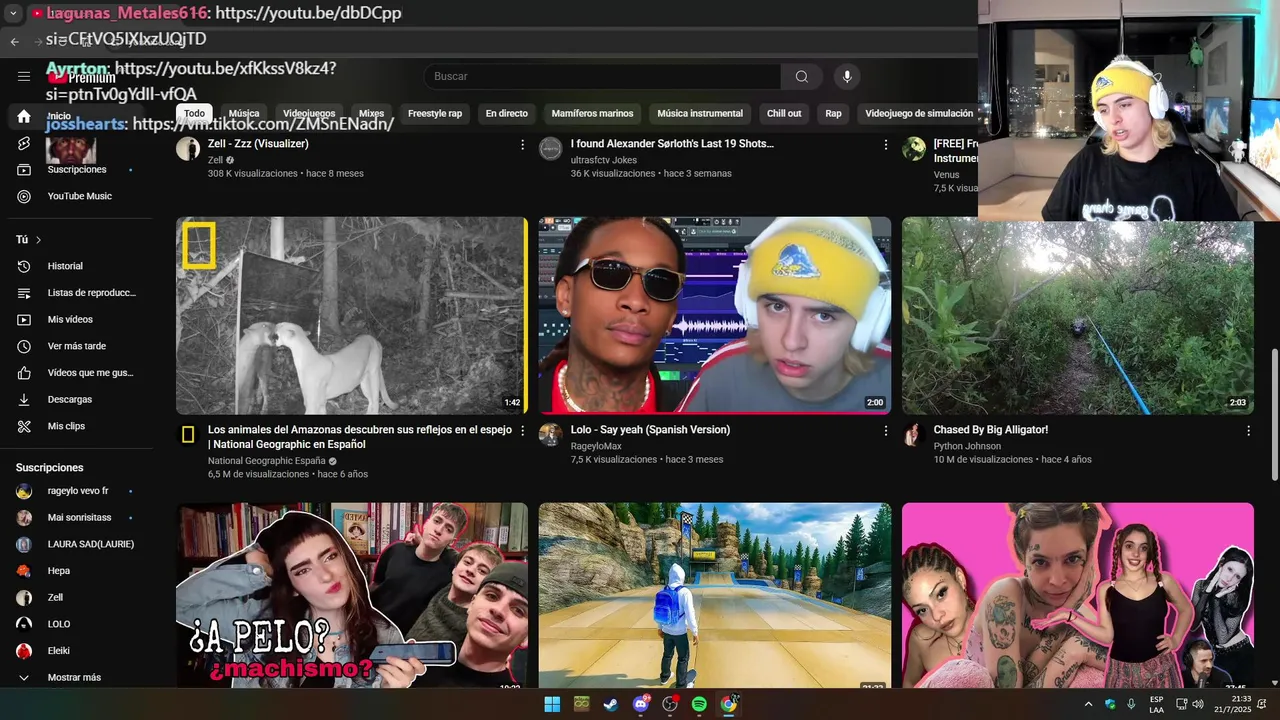Select the Todo filter chip
This screenshot has width=1280, height=720.
[194, 113]
